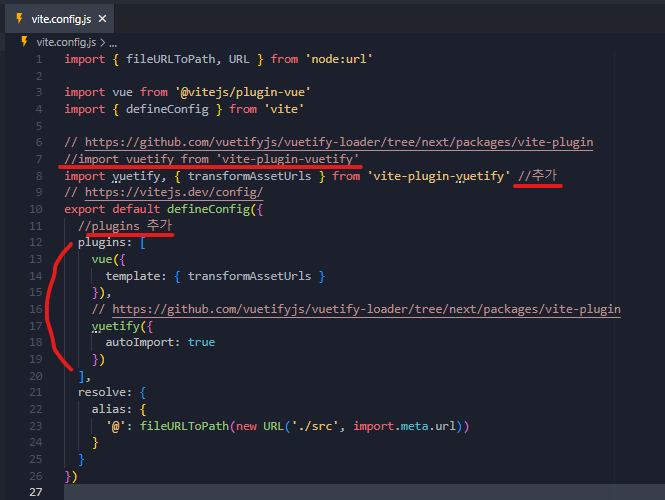The image size is (665, 500).
Task: Click 'template:' on line 14
Action: coord(136,276)
